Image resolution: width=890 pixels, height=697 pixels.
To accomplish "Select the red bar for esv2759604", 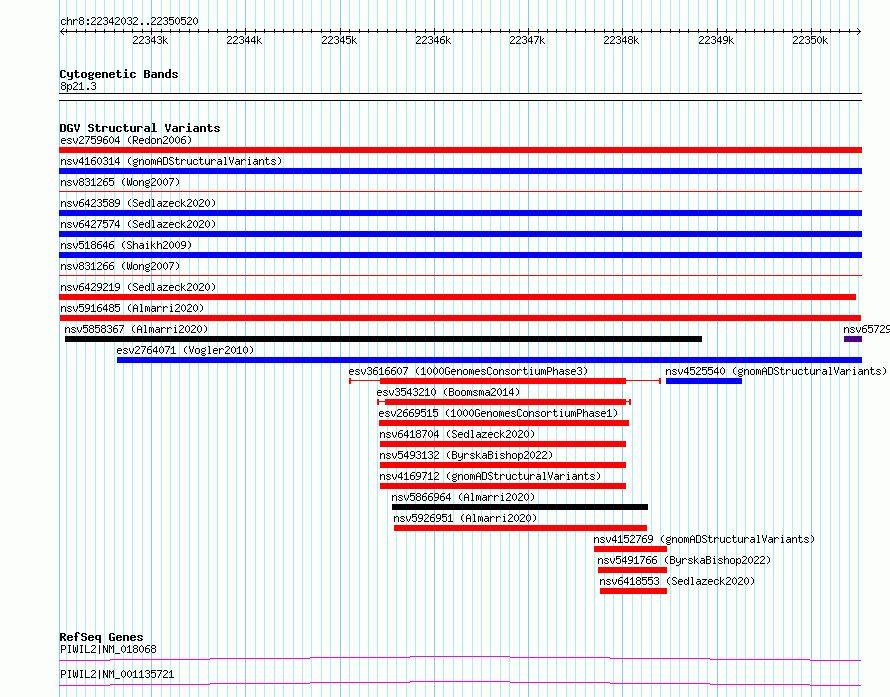I will click(460, 150).
